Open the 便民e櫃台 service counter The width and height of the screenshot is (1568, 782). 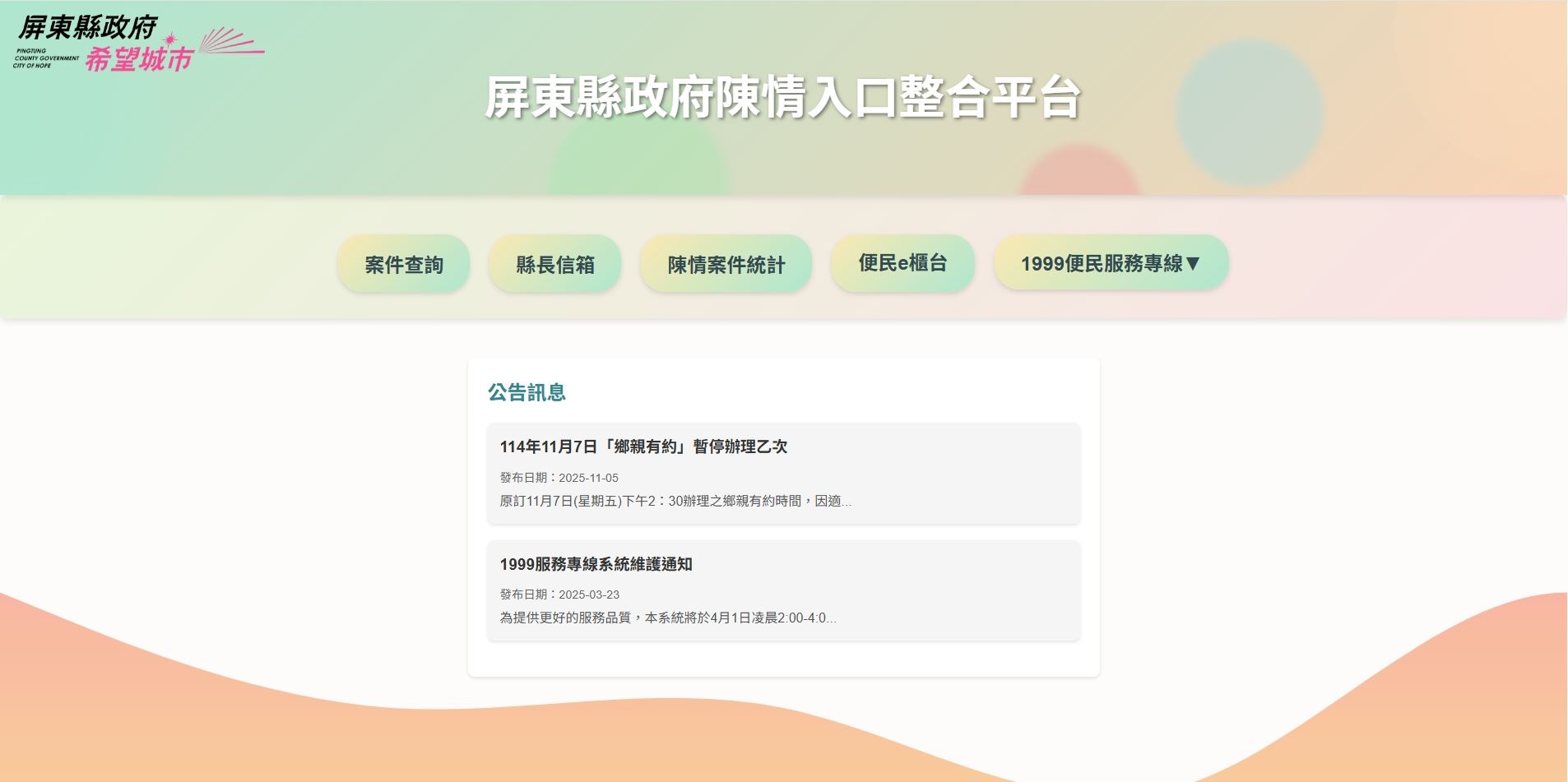tap(902, 263)
